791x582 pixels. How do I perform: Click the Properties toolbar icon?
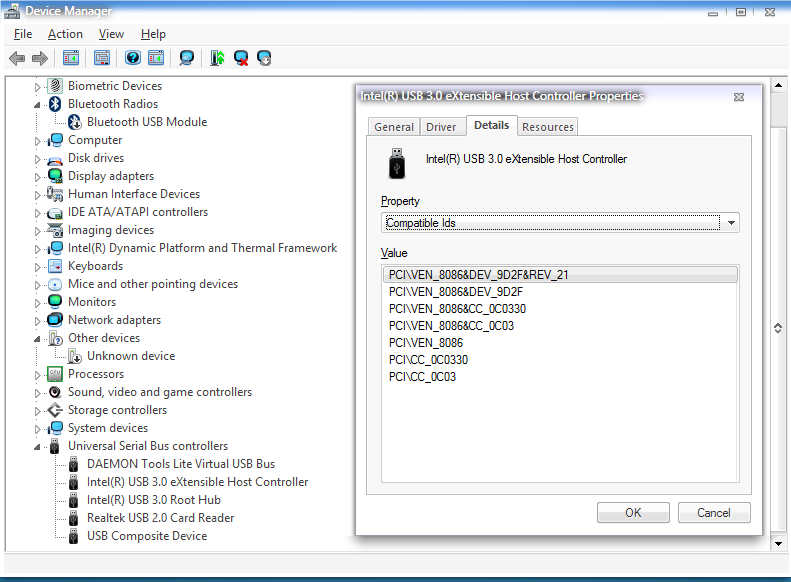101,58
